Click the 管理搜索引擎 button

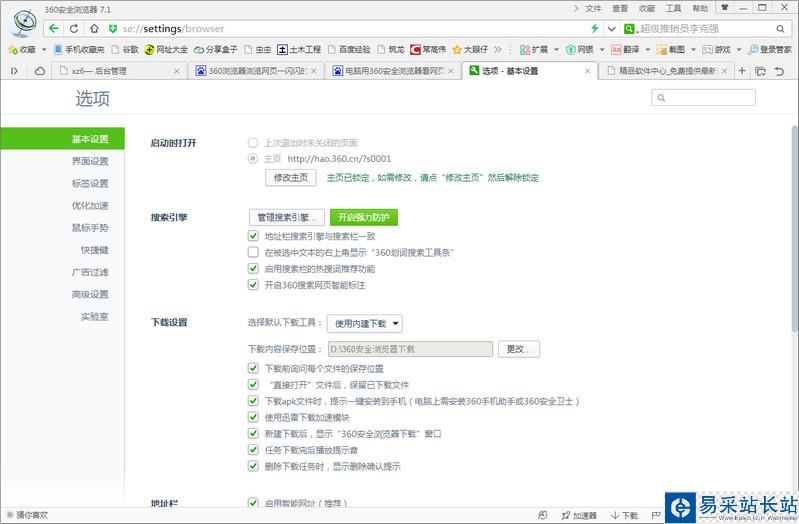coord(287,218)
